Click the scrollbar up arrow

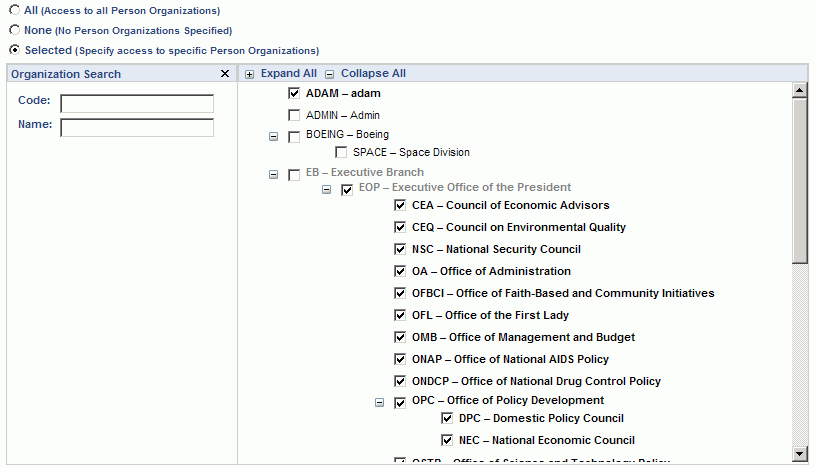pyautogui.click(x=799, y=90)
